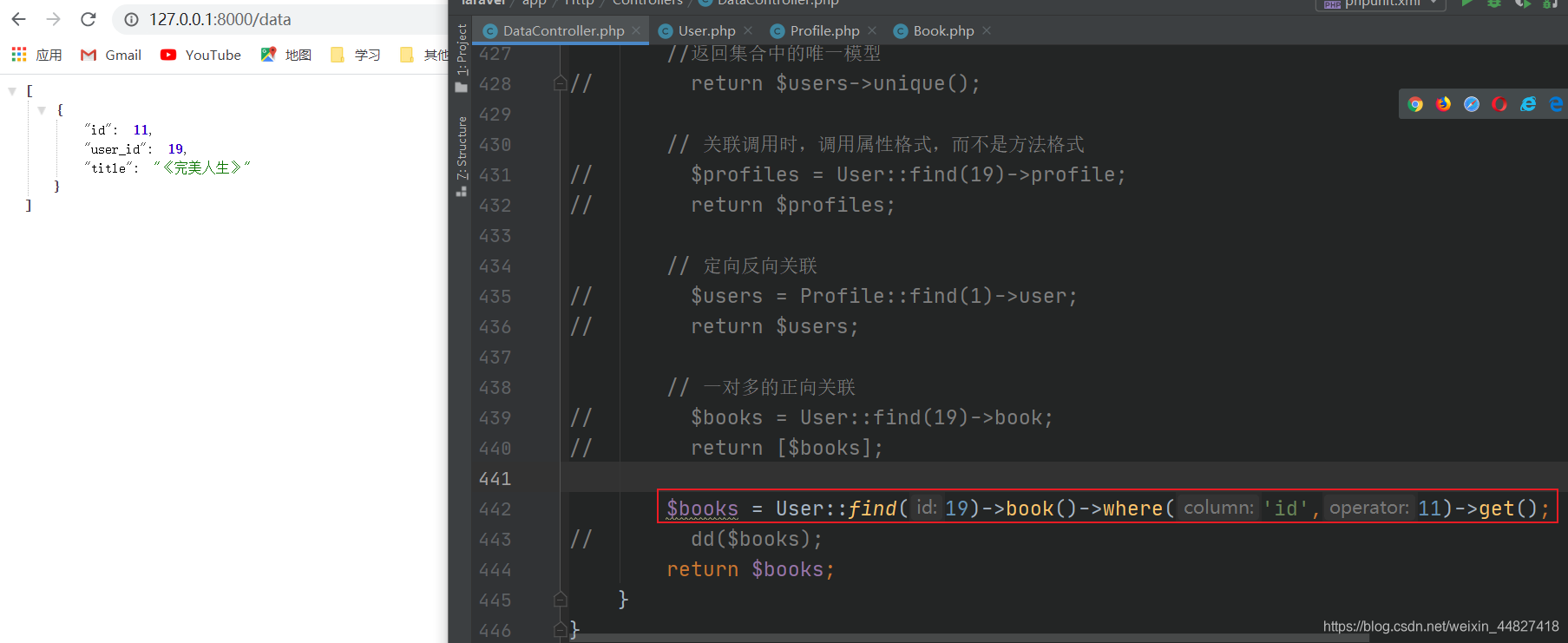Viewport: 1568px width, 643px height.
Task: Close the Book.php tab
Action: click(987, 30)
